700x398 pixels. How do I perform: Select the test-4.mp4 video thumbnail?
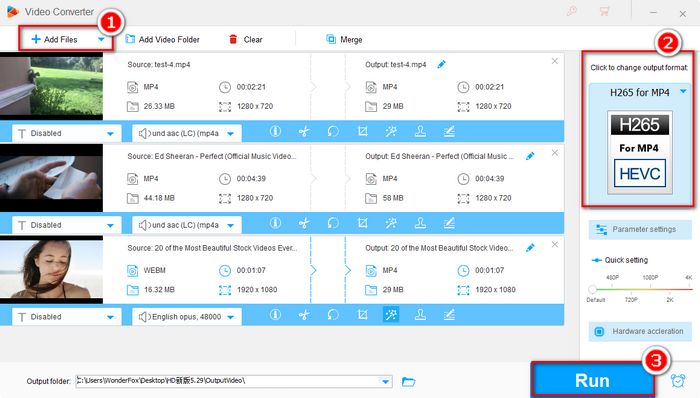click(x=51, y=86)
